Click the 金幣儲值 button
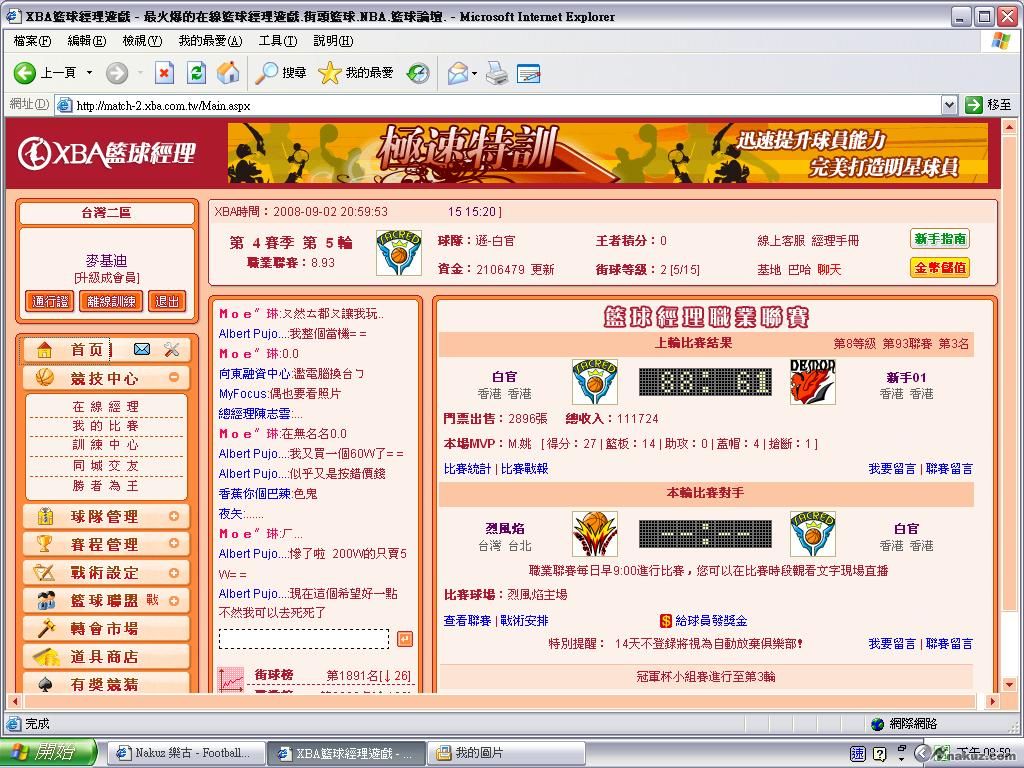The width and height of the screenshot is (1024, 768). click(939, 268)
